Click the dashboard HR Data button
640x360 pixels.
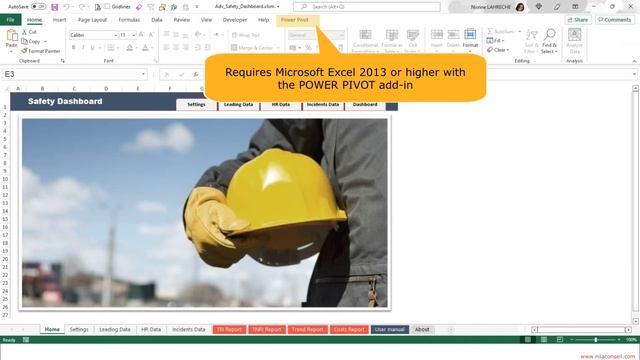(x=281, y=104)
